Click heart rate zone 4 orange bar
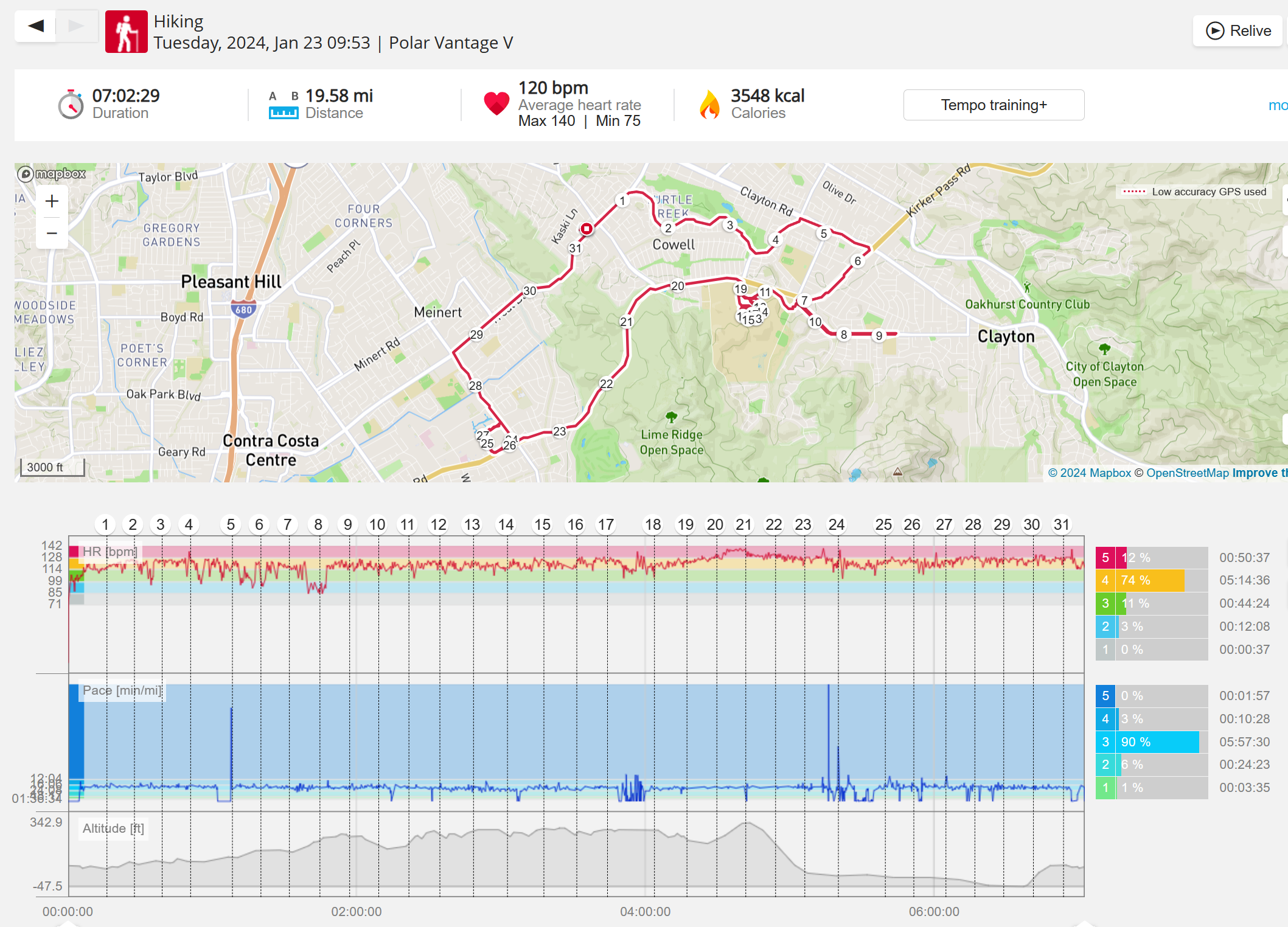Image resolution: width=1288 pixels, height=927 pixels. (1151, 580)
